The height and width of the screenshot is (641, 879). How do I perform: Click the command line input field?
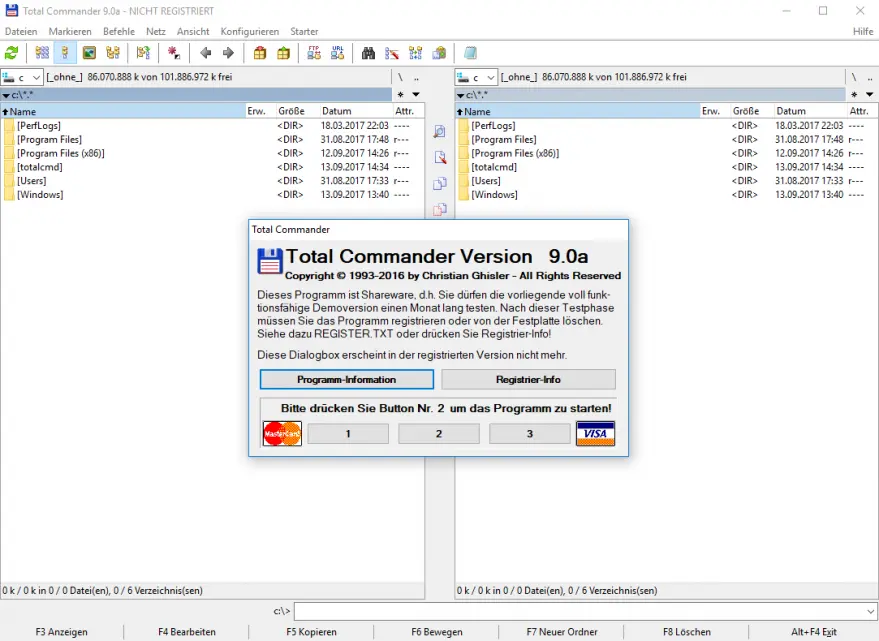pos(579,611)
